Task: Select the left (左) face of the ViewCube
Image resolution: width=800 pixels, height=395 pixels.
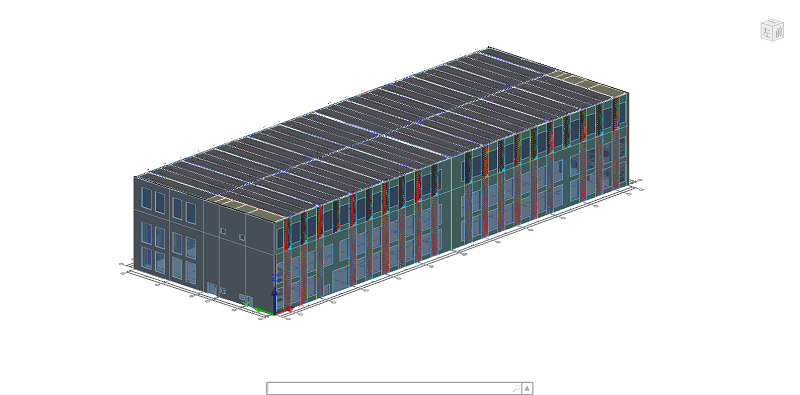Action: coord(766,33)
